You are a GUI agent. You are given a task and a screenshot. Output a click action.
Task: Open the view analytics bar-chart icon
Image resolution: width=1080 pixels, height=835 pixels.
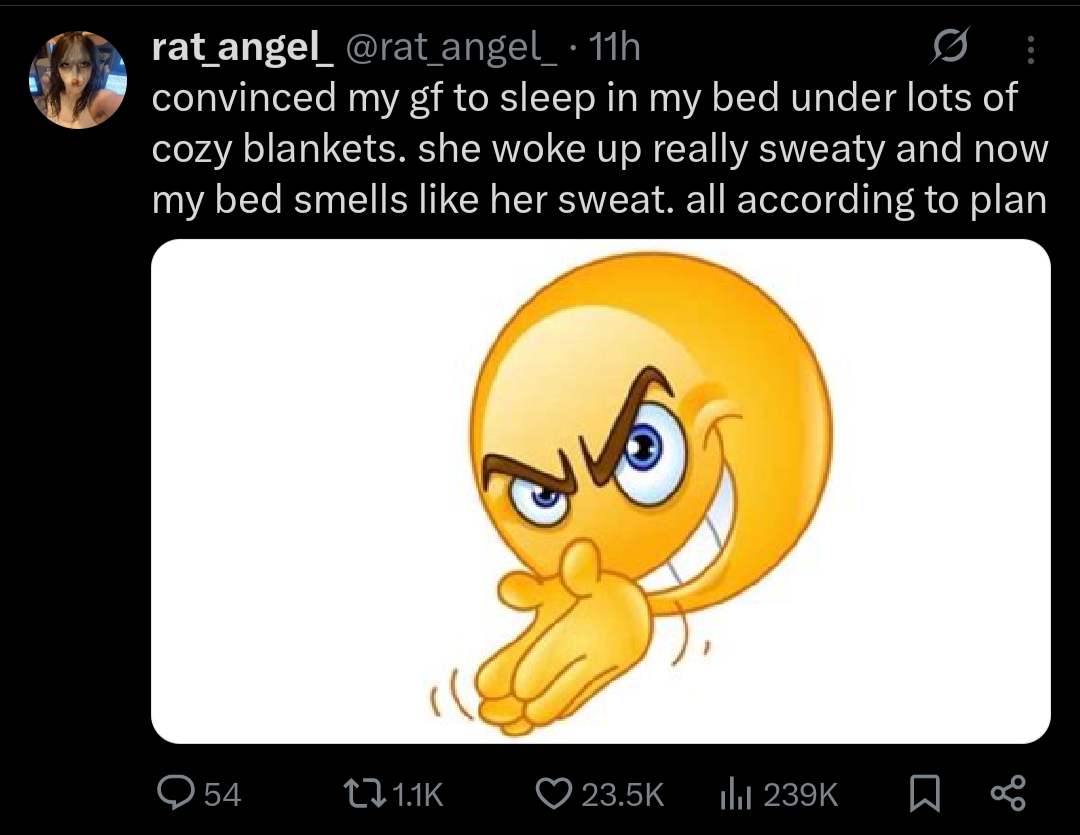(737, 794)
